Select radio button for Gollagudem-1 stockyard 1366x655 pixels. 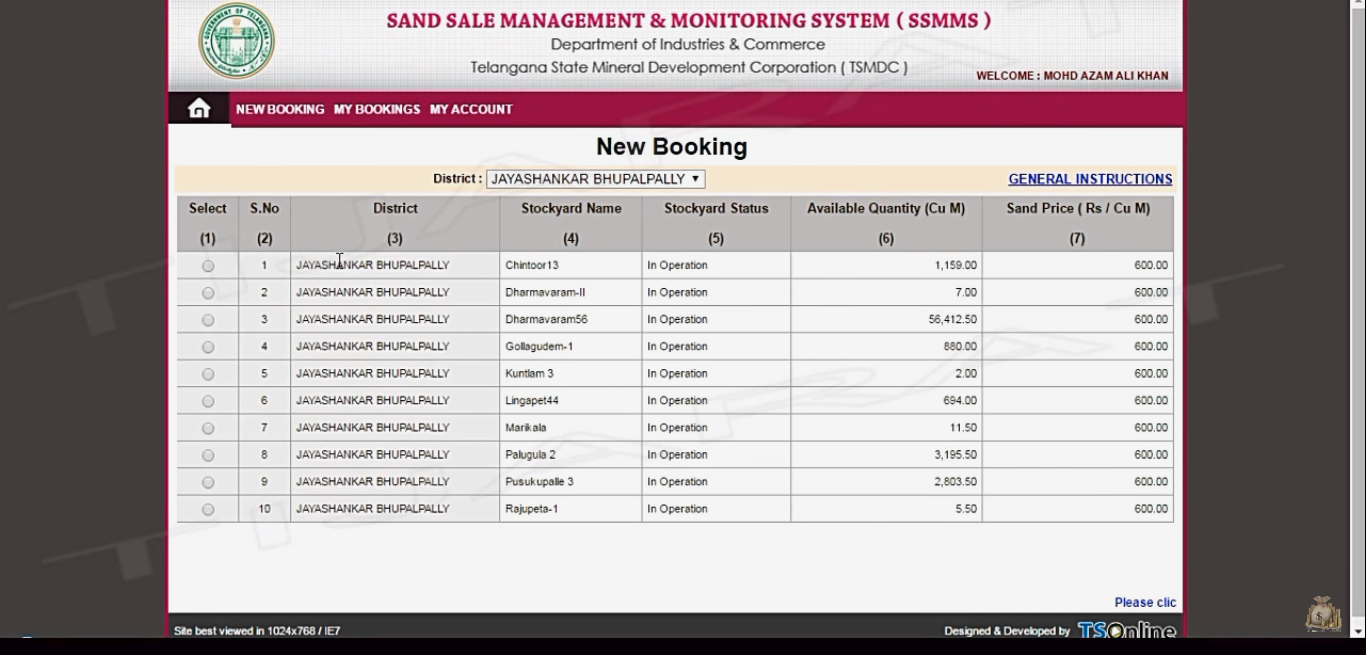pyautogui.click(x=208, y=347)
